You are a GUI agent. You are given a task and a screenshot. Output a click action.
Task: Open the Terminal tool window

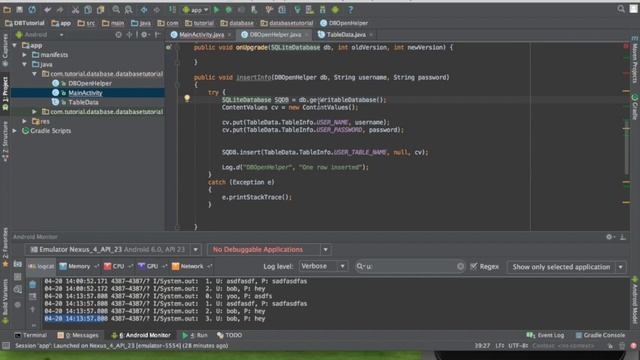pos(31,335)
